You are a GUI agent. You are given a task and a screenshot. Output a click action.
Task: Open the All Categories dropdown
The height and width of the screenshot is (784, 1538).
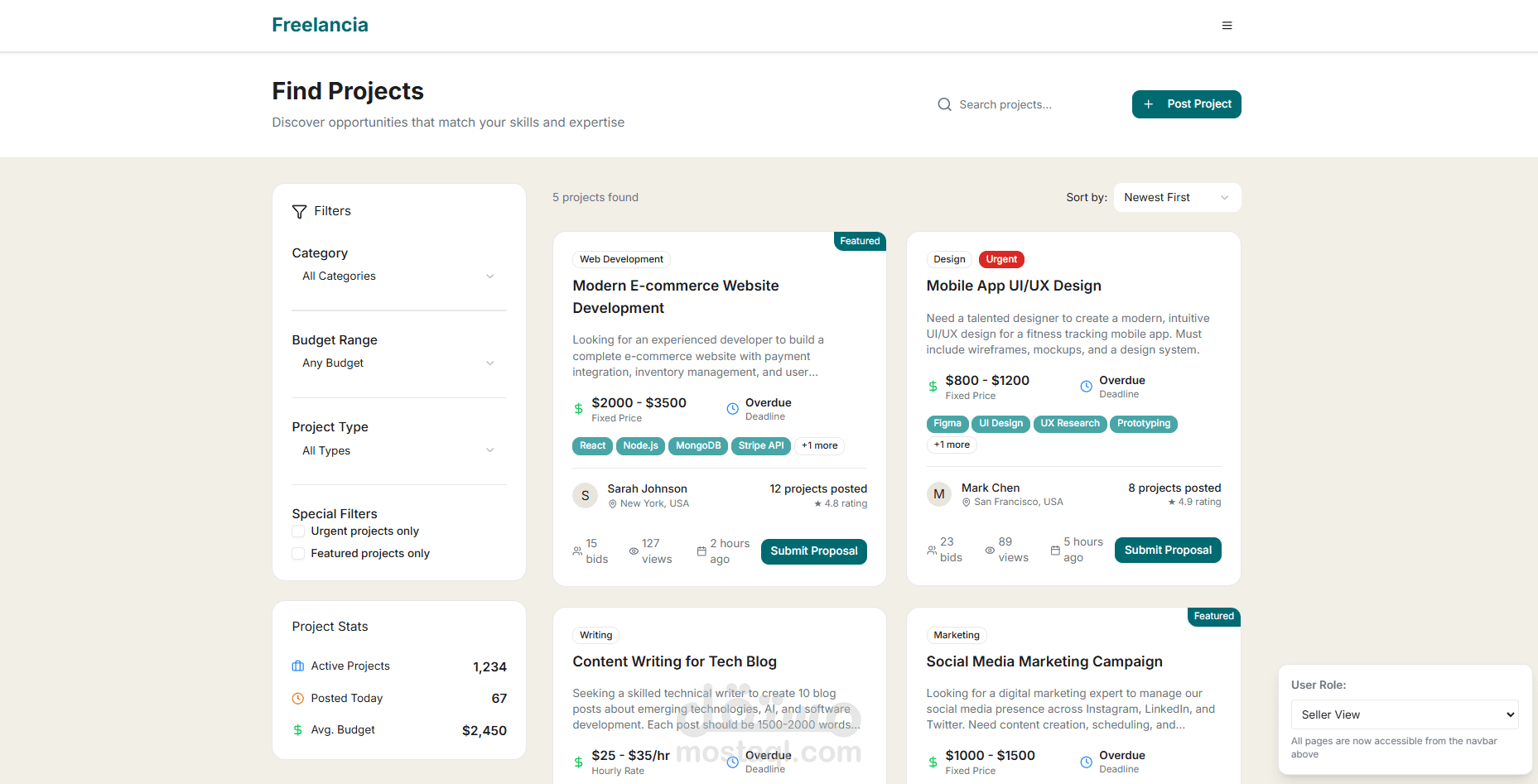coord(398,277)
